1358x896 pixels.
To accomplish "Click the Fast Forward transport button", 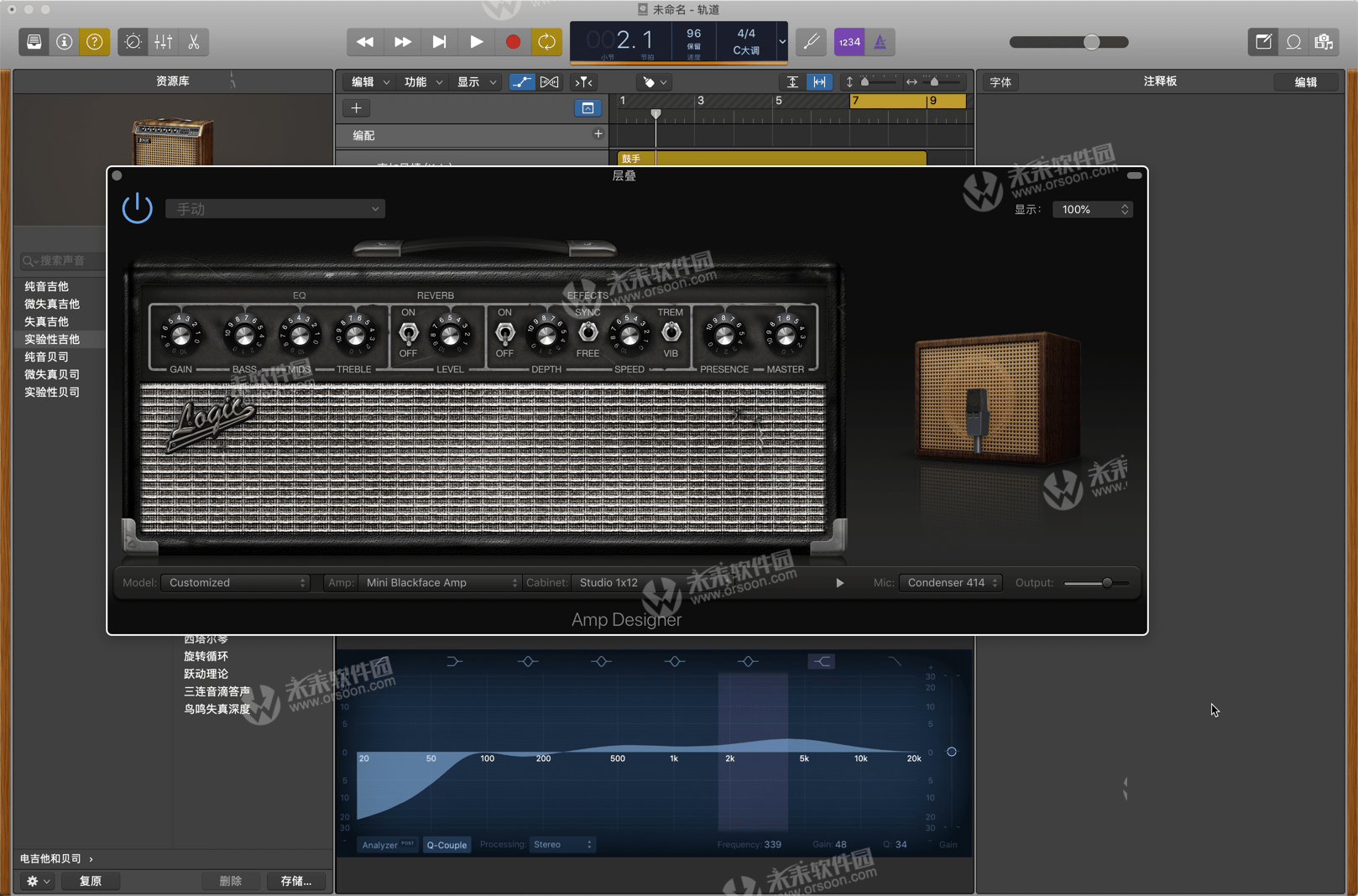I will 403,42.
